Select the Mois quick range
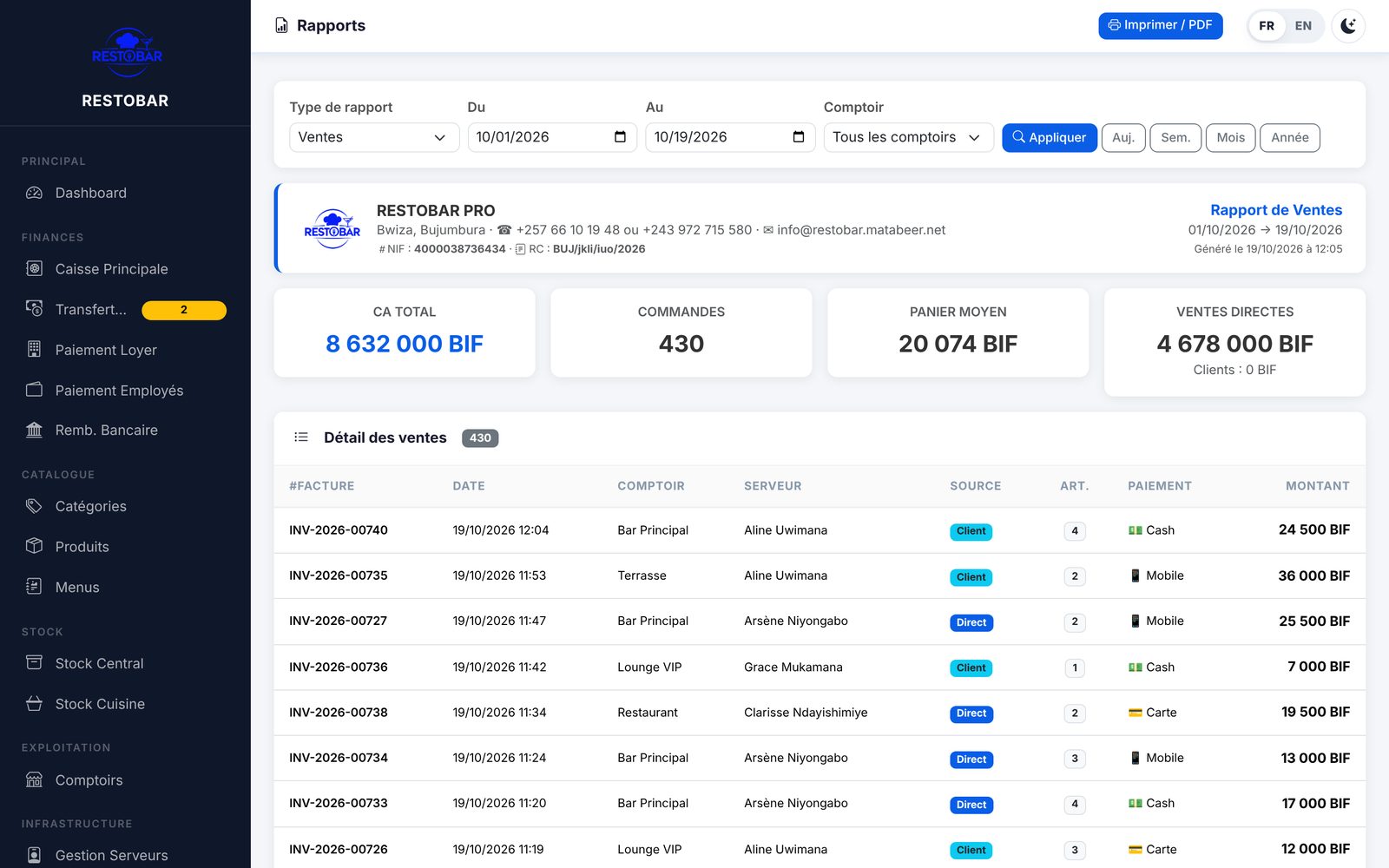Image resolution: width=1389 pixels, height=868 pixels. point(1230,137)
